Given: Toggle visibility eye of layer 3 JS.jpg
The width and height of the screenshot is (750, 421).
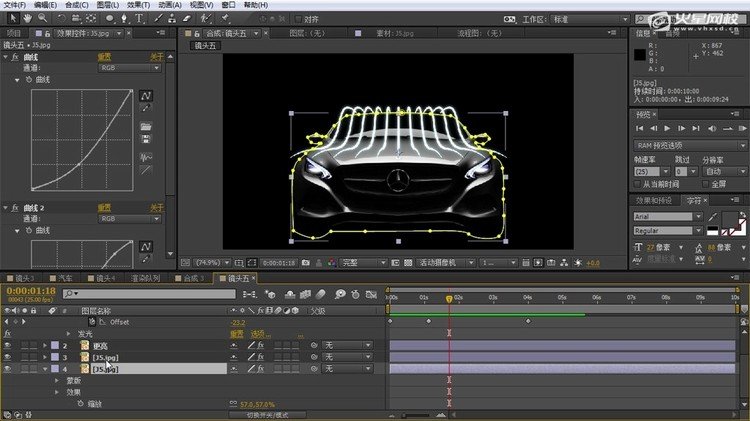Looking at the screenshot, I should click(x=7, y=357).
